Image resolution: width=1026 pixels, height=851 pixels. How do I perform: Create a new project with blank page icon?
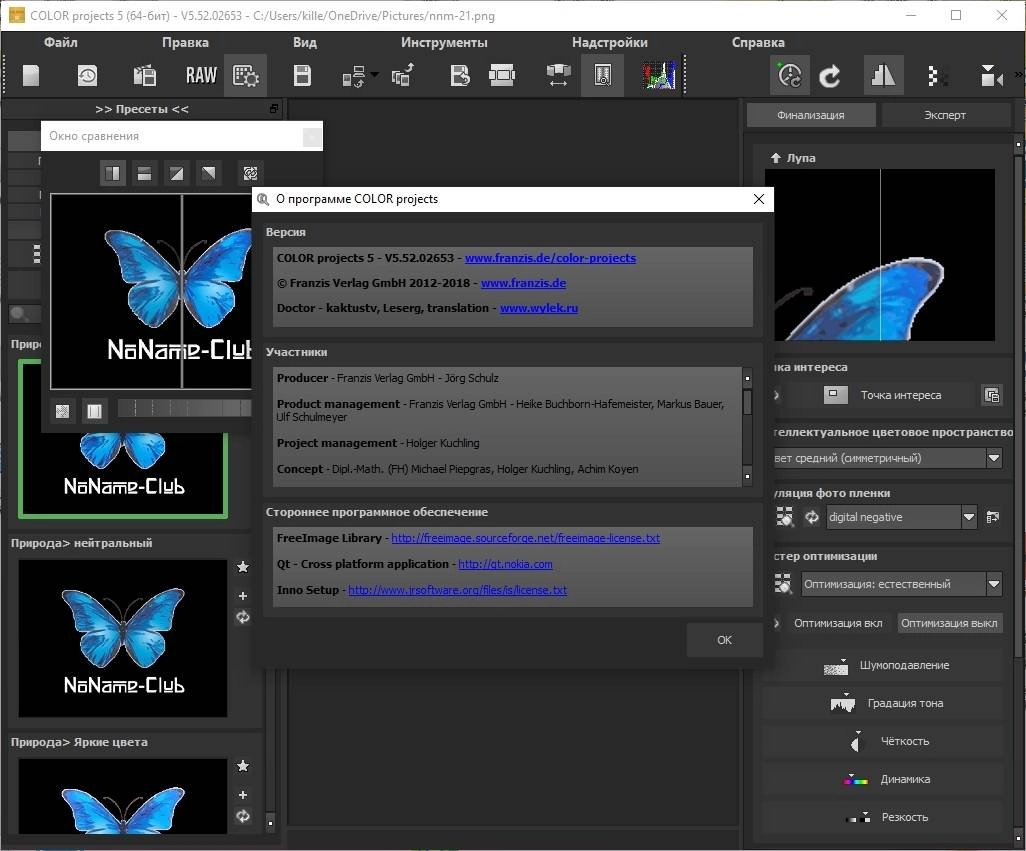pos(31,76)
